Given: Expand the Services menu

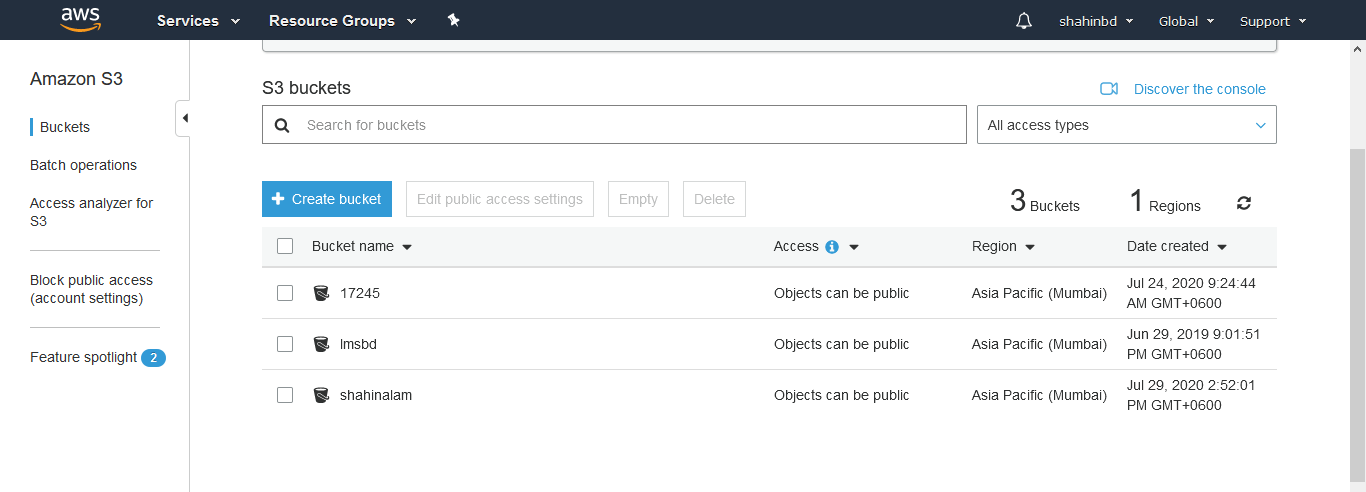Looking at the screenshot, I should point(198,21).
